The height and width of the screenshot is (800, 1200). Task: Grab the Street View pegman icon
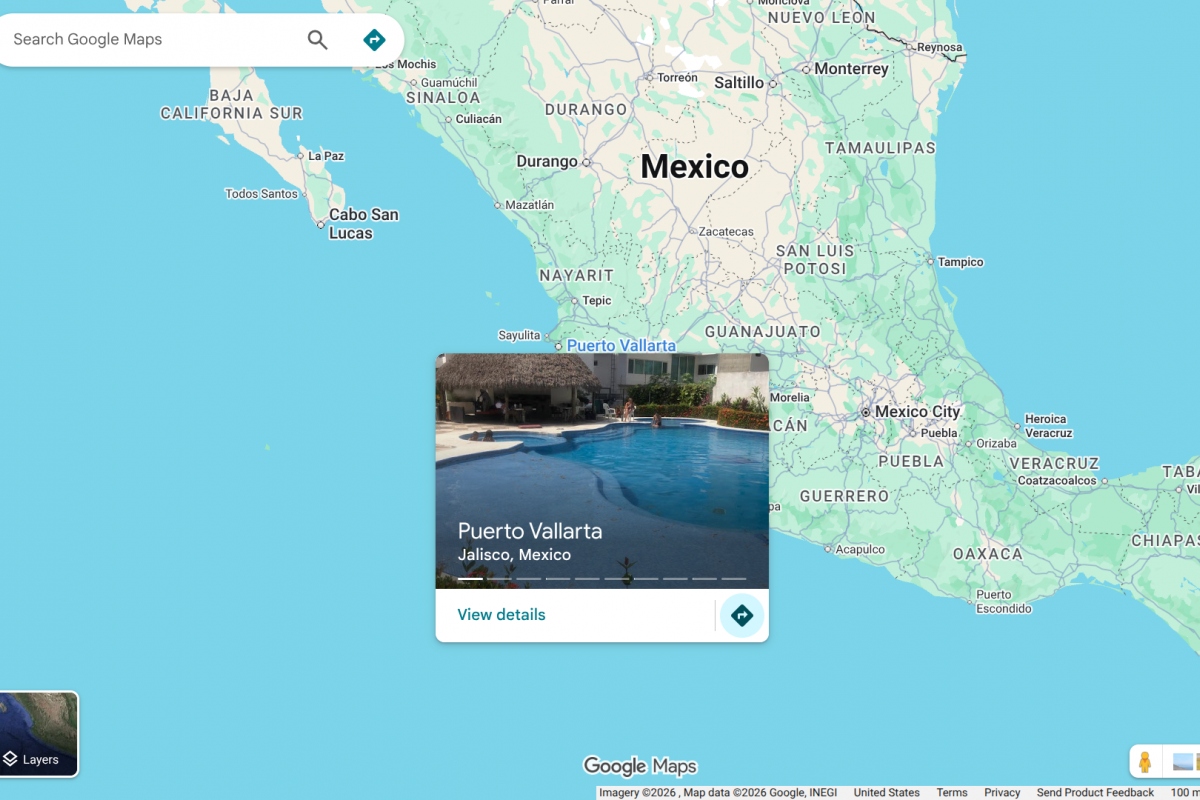click(1145, 762)
